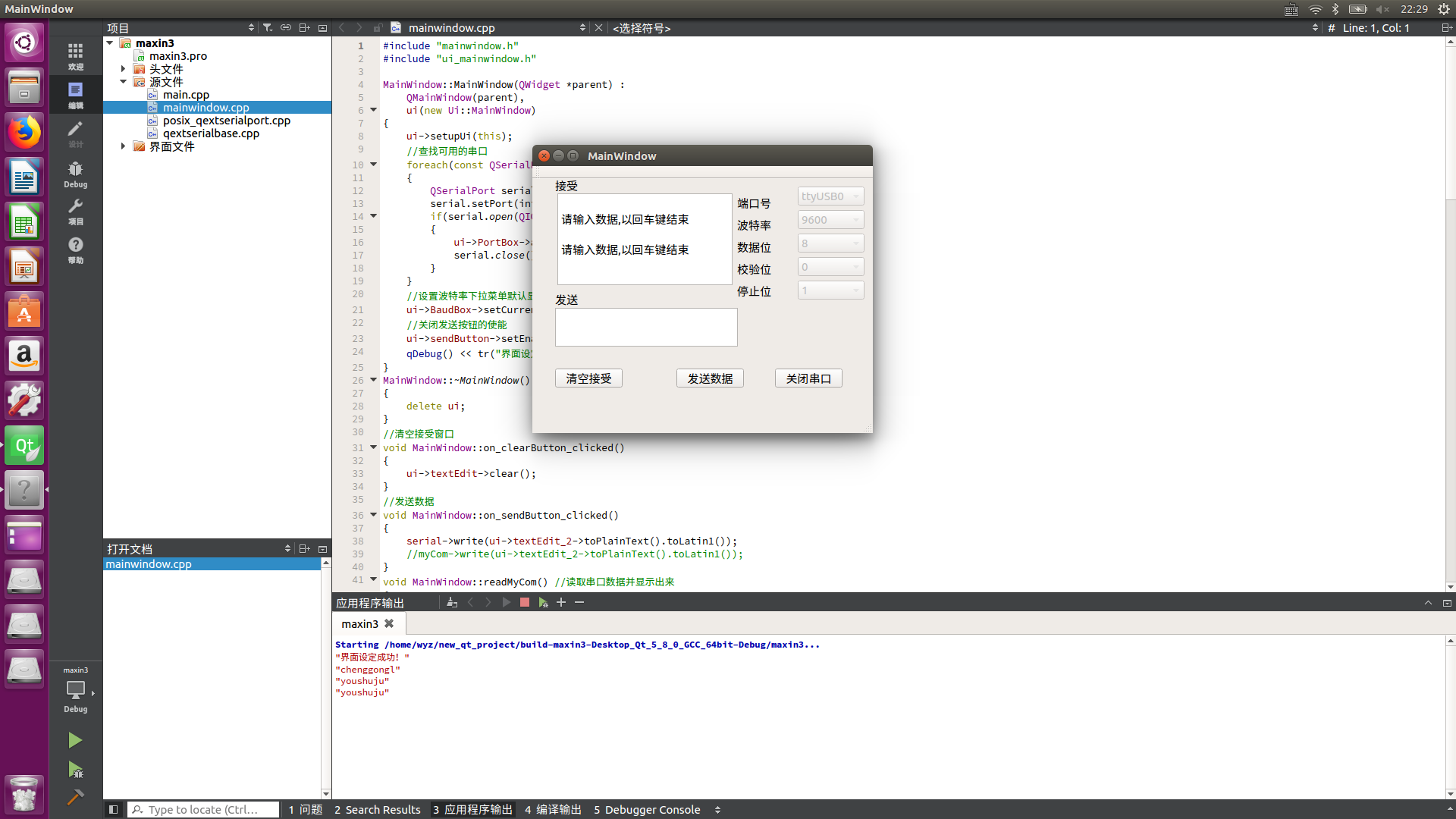Expand the 头文件 folder
Screen dimensions: 1456x819
pyautogui.click(x=123, y=69)
